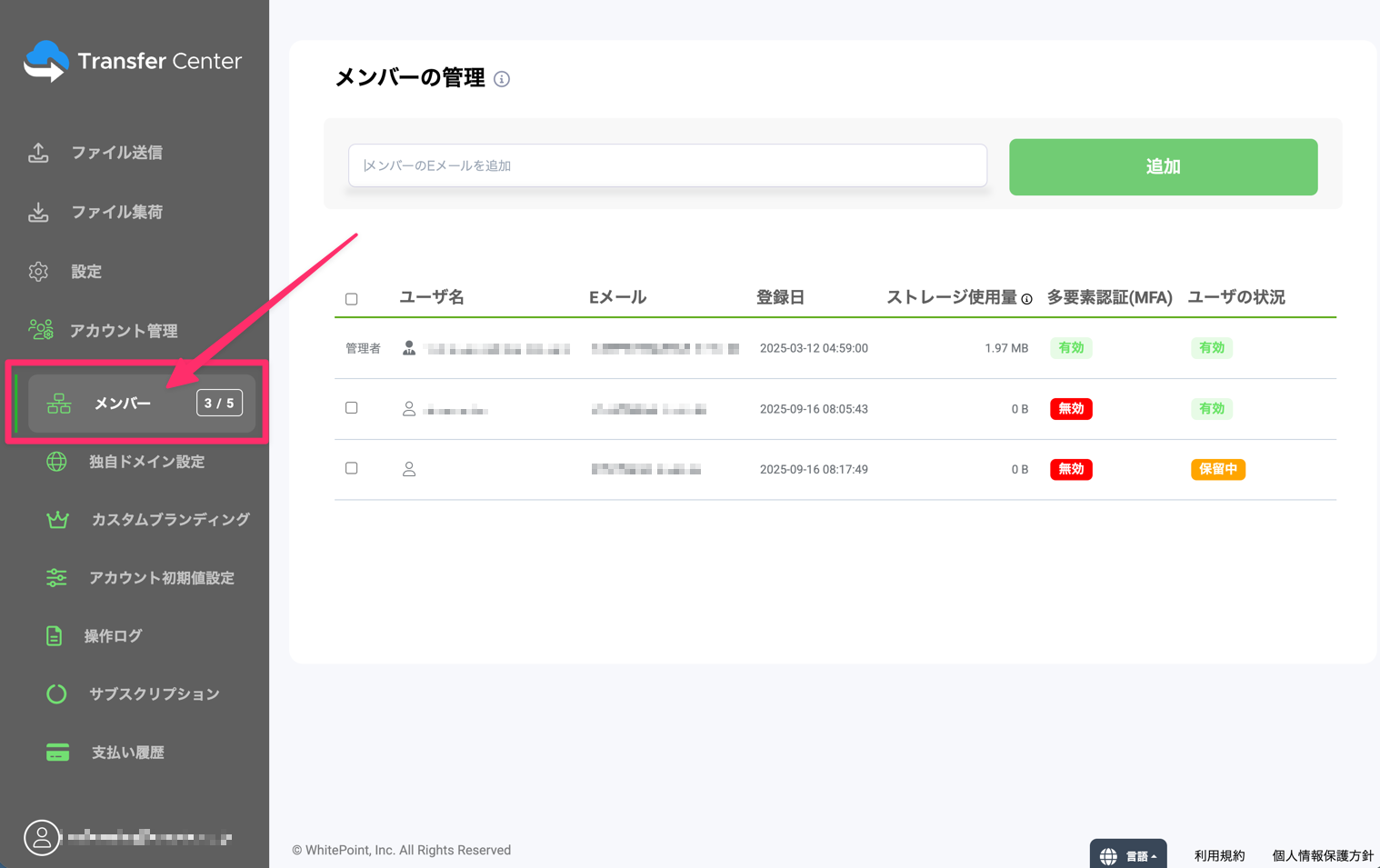This screenshot has height=868, width=1380.
Task: Open the info tooltip beside メンバーの管理
Action: click(x=502, y=80)
